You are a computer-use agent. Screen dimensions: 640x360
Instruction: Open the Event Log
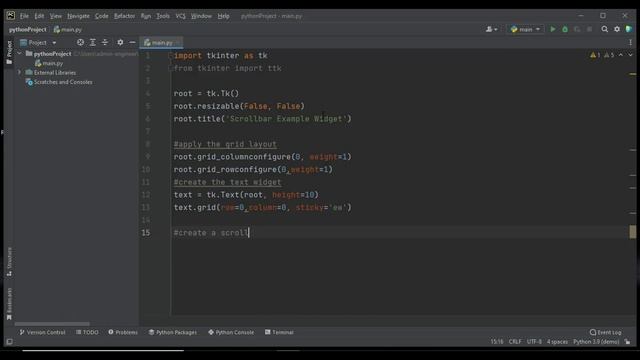coord(606,332)
